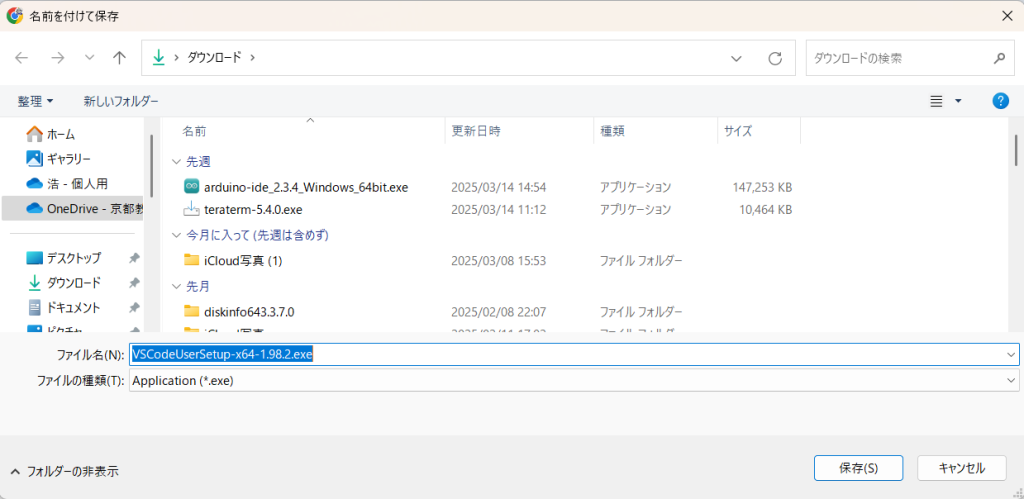Select ギャラリー in the navigation pane

click(x=68, y=159)
